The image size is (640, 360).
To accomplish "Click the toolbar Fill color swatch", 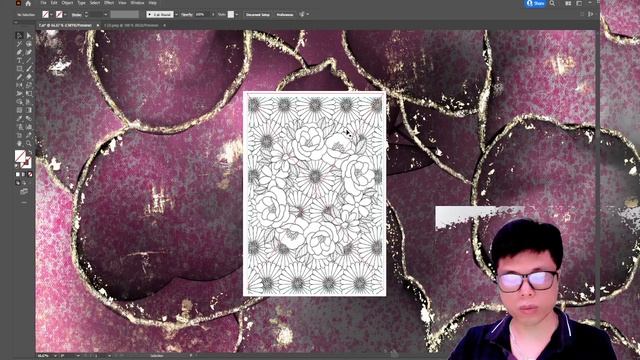I will pyautogui.click(x=20, y=156).
